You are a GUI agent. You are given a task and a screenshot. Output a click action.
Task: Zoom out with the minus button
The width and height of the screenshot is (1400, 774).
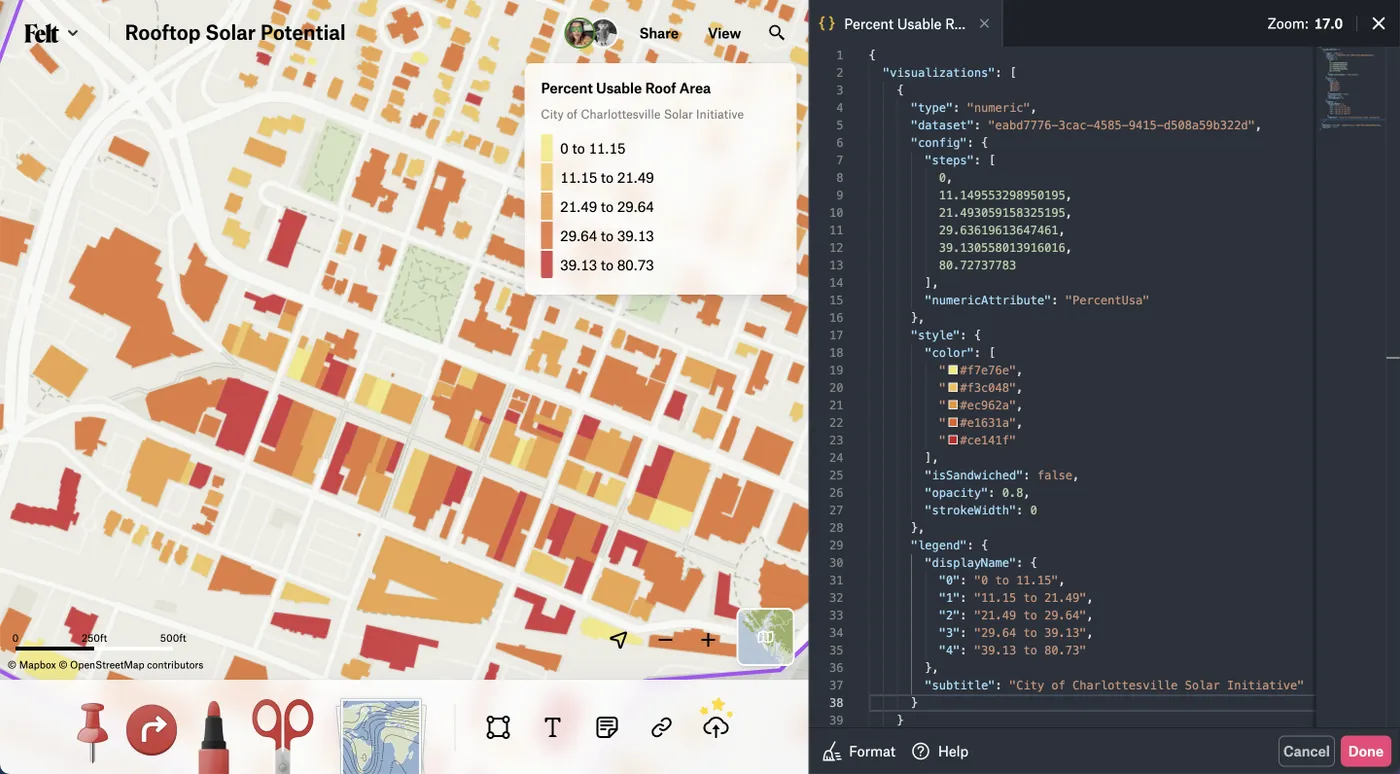[665, 639]
